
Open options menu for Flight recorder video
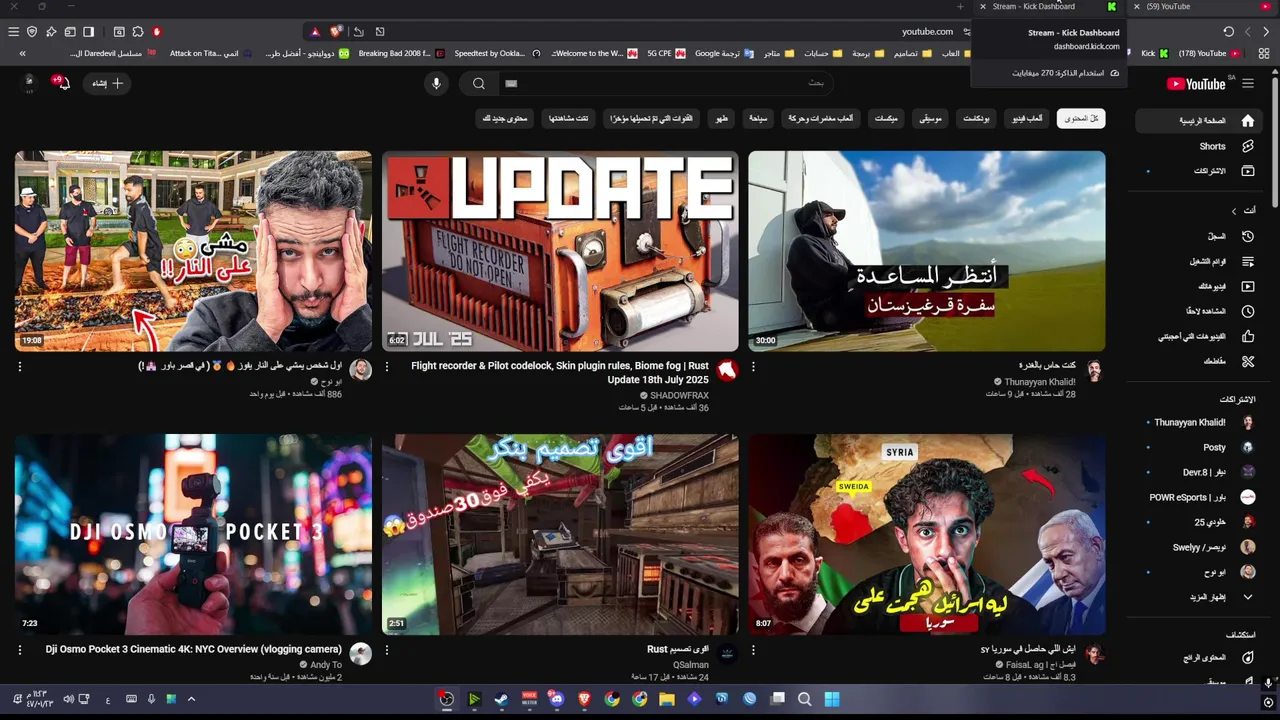coord(387,367)
